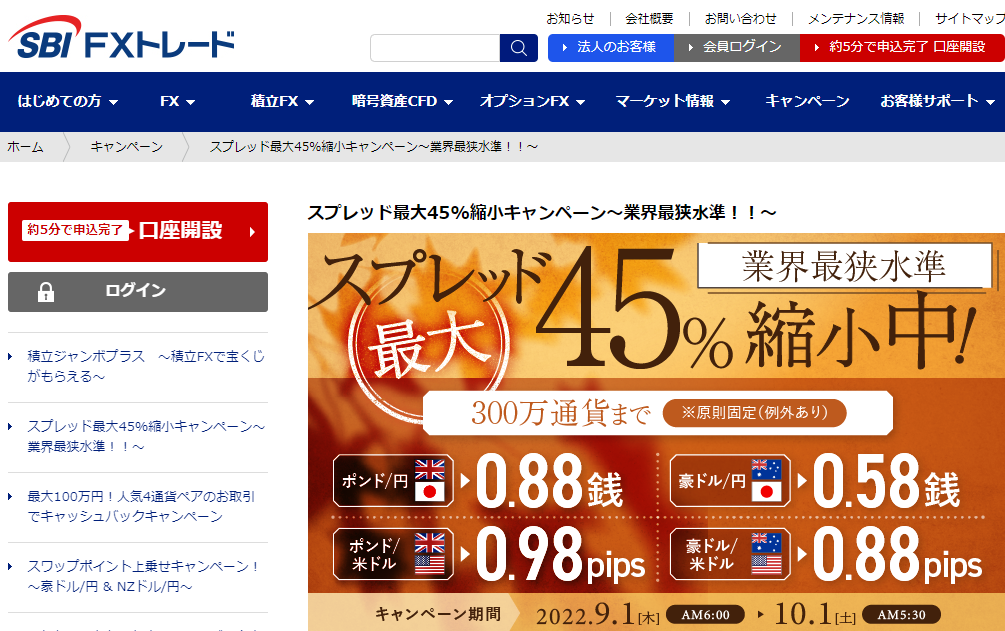Click the Australia-US flag icon for 豪ドル/米ドル
1005x631 pixels.
click(x=766, y=553)
